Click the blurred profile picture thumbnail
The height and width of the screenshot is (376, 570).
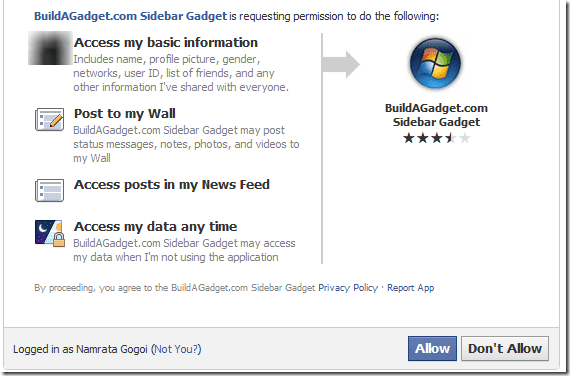point(50,48)
